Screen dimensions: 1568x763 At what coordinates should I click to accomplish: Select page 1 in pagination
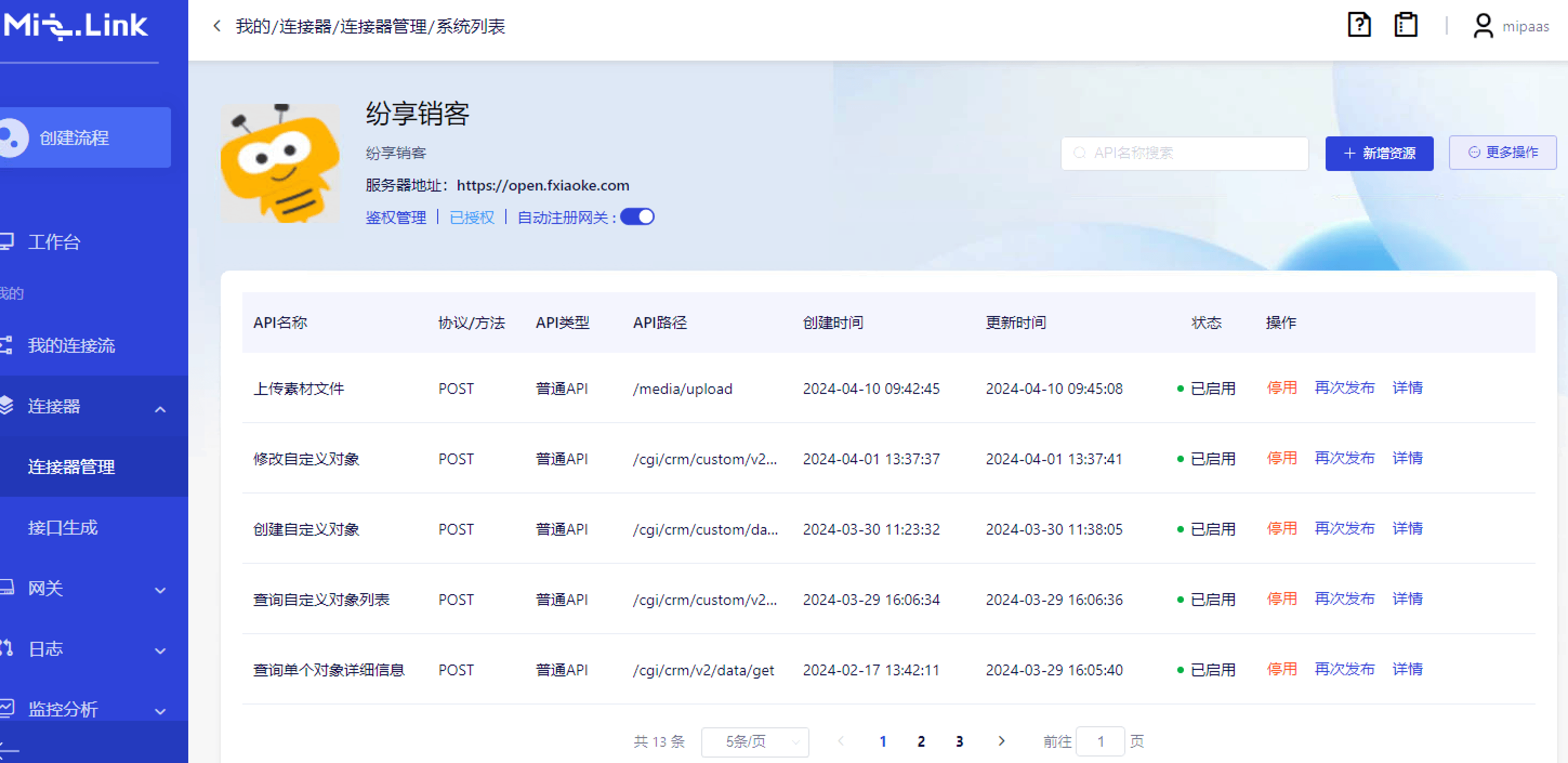pyautogui.click(x=882, y=741)
